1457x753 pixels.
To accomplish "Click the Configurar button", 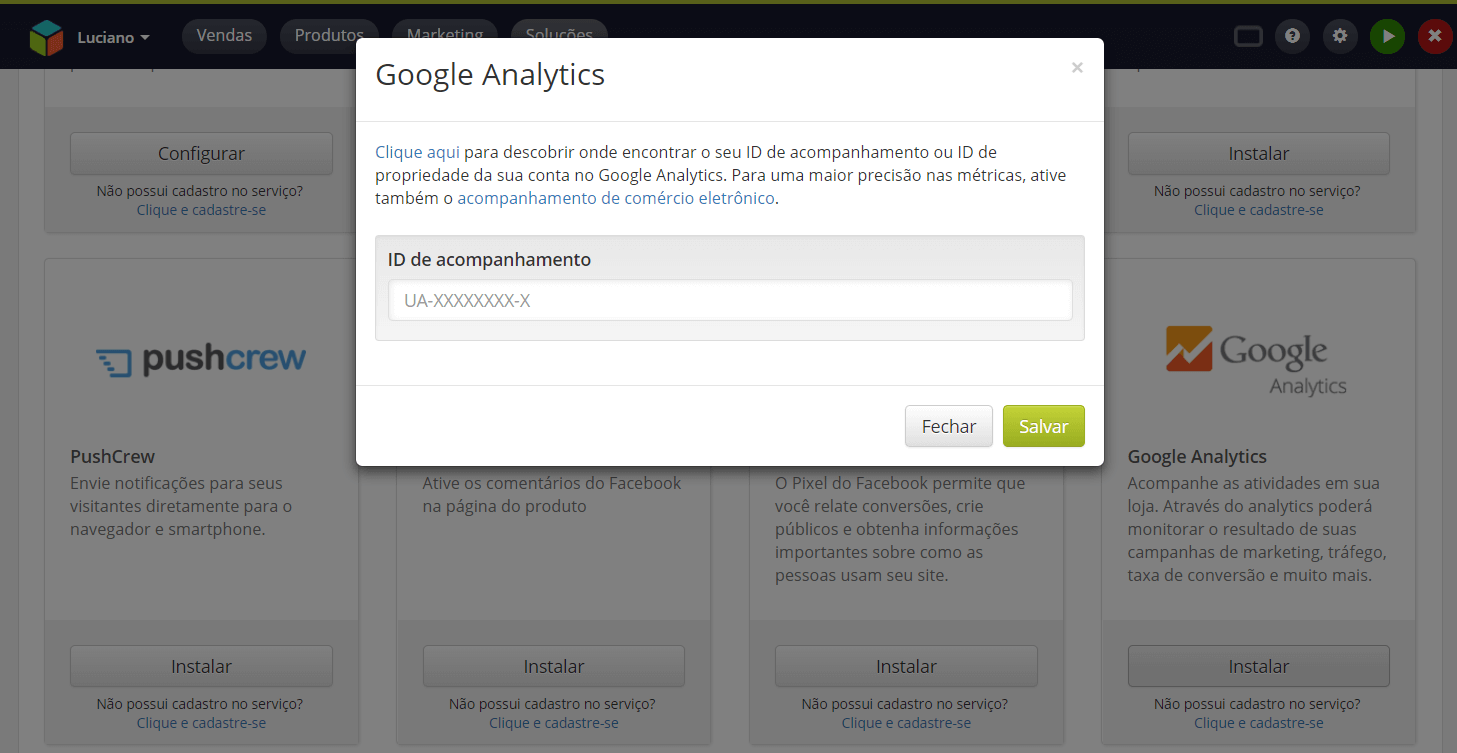I will (x=201, y=154).
